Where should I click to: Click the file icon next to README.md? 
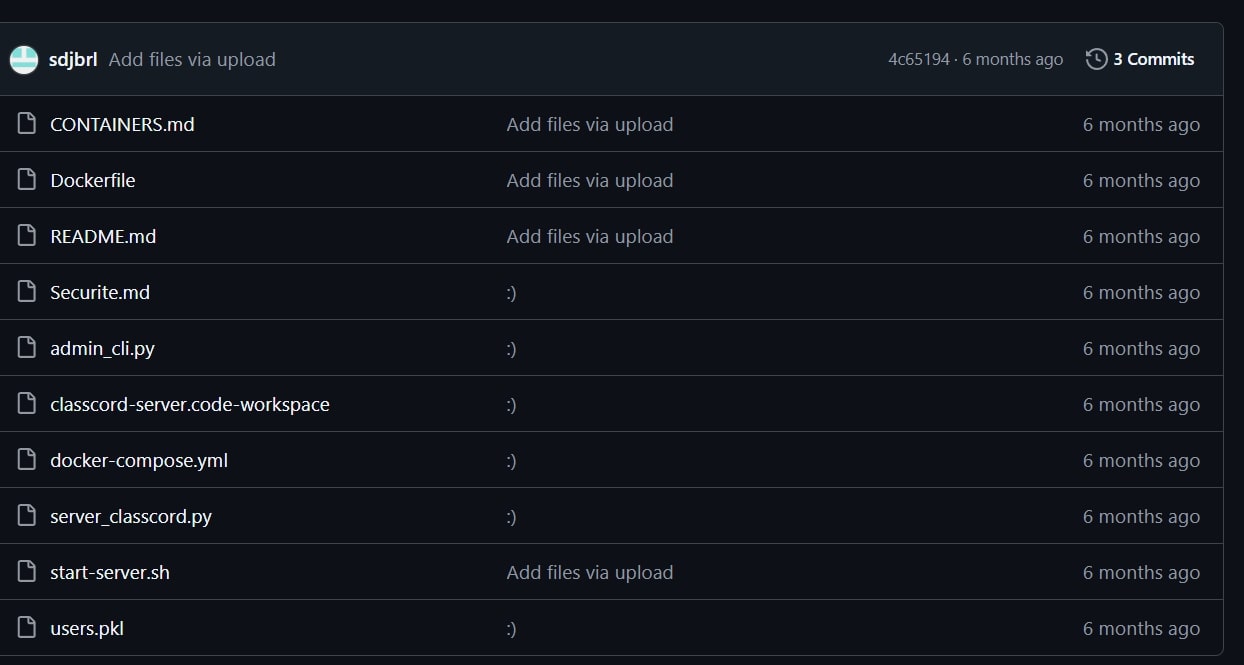(28, 236)
